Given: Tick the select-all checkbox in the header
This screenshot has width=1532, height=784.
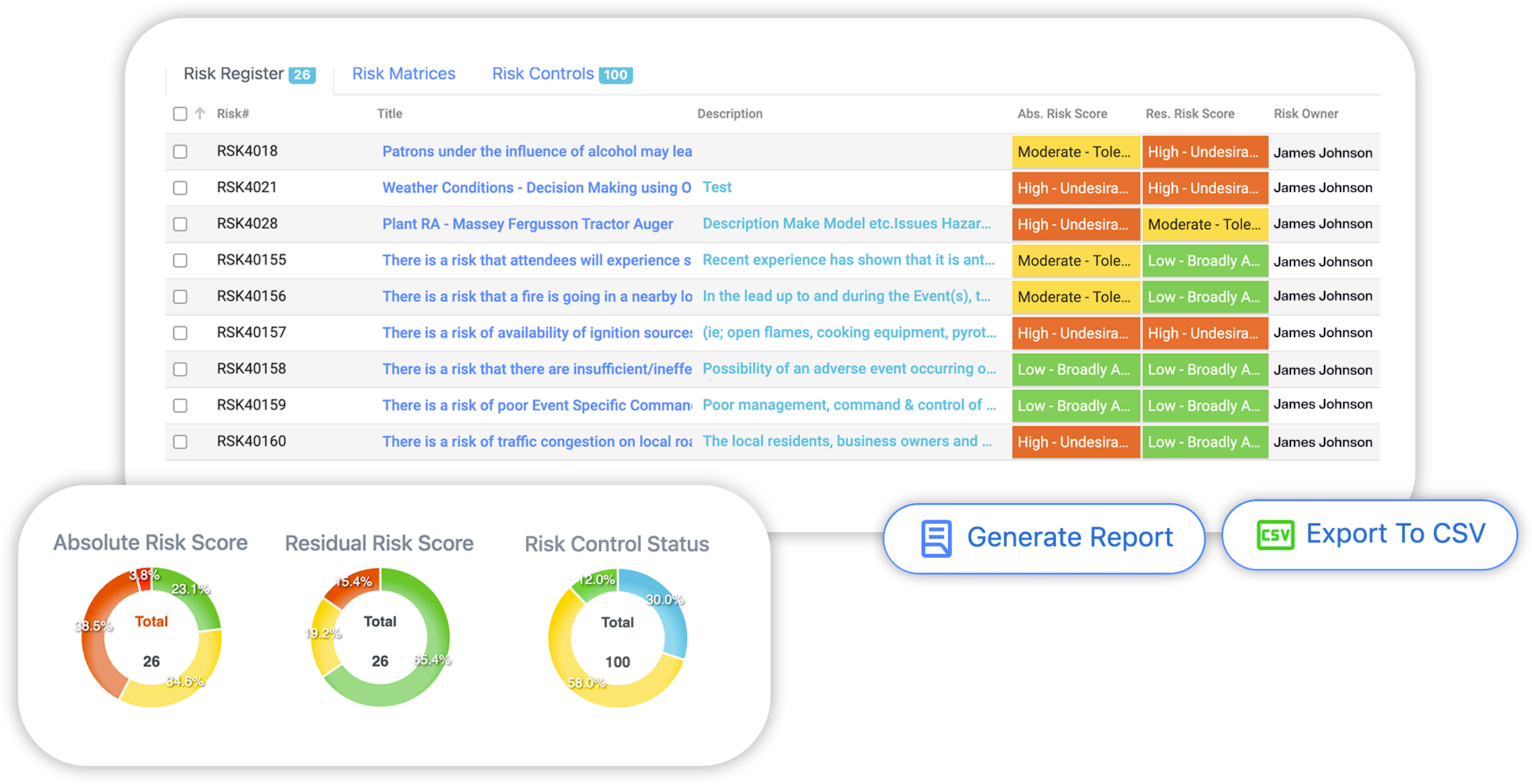Looking at the screenshot, I should [x=180, y=114].
